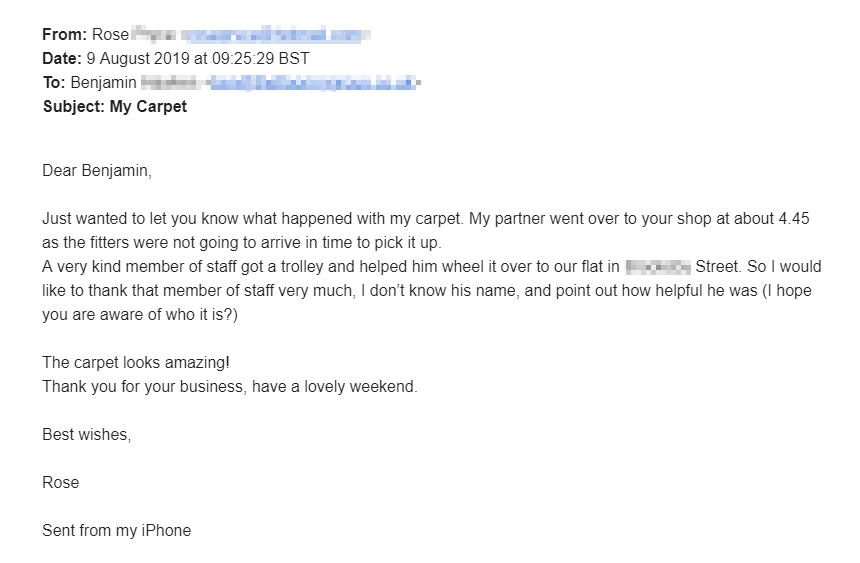
Task: Click the Rose signature at the bottom
Action: (x=61, y=482)
